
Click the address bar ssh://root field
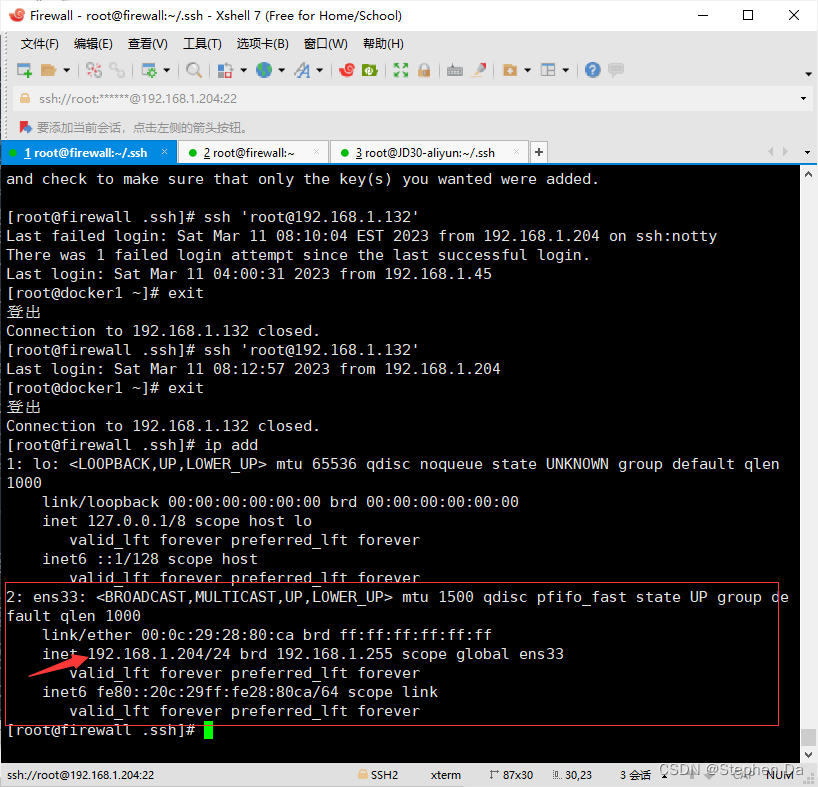(x=412, y=99)
